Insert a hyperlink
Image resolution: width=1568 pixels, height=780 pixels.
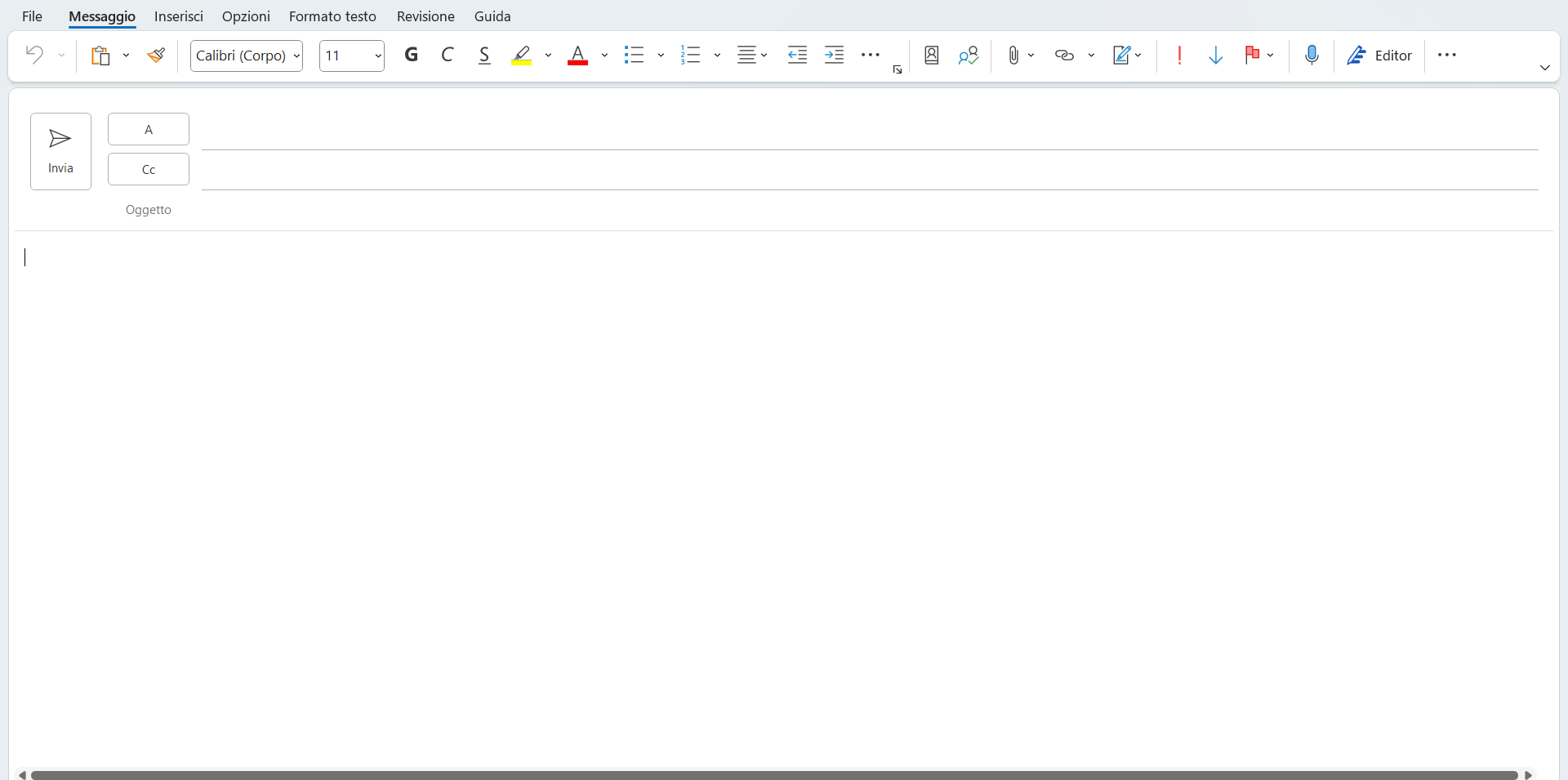tap(1062, 55)
